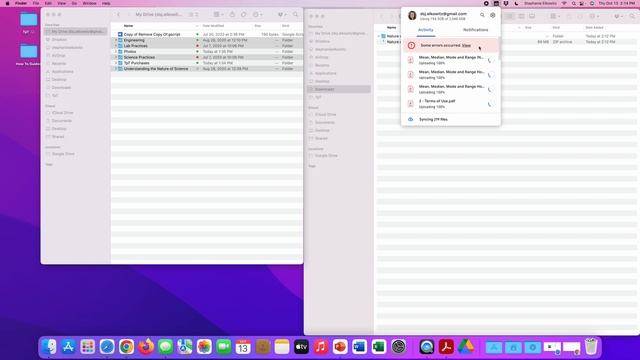
Task: Open Apple TV from the Dock
Action: tap(301, 347)
